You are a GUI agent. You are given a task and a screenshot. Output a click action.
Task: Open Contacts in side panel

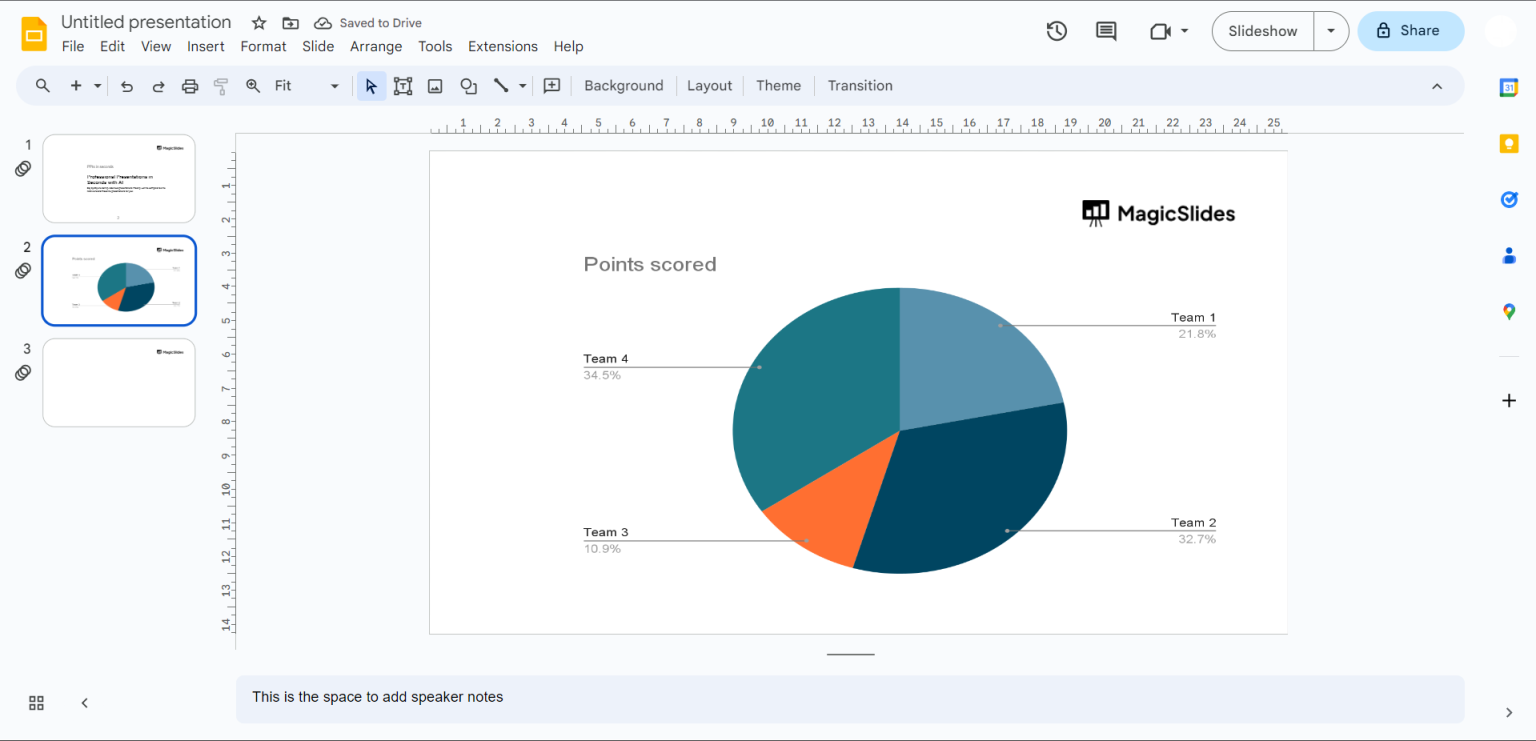click(1509, 256)
